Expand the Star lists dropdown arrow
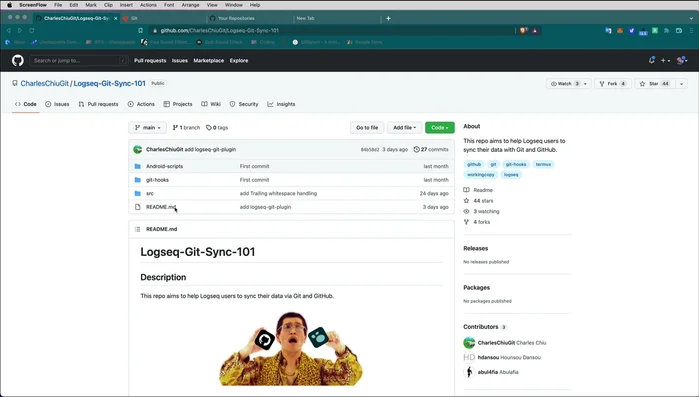 pos(681,84)
